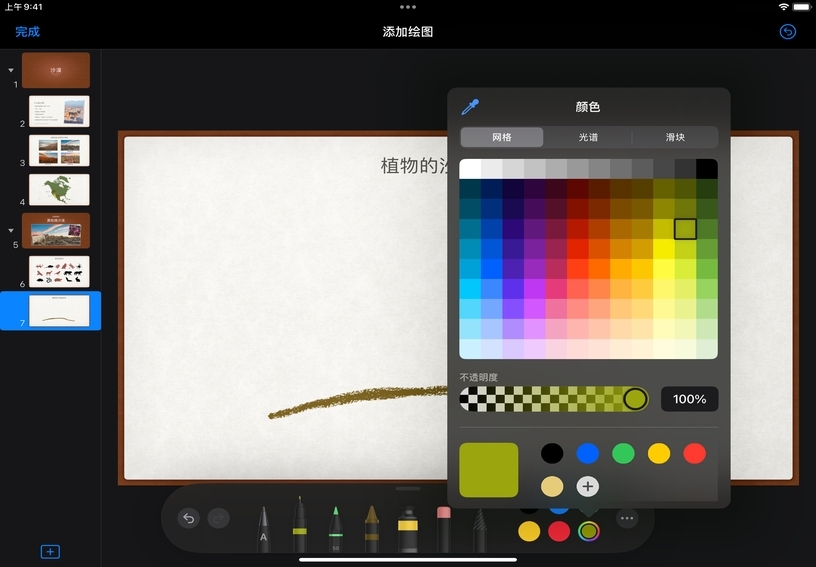Viewport: 816px width, 567px height.
Task: Click the 100% opacity value field
Action: point(689,399)
